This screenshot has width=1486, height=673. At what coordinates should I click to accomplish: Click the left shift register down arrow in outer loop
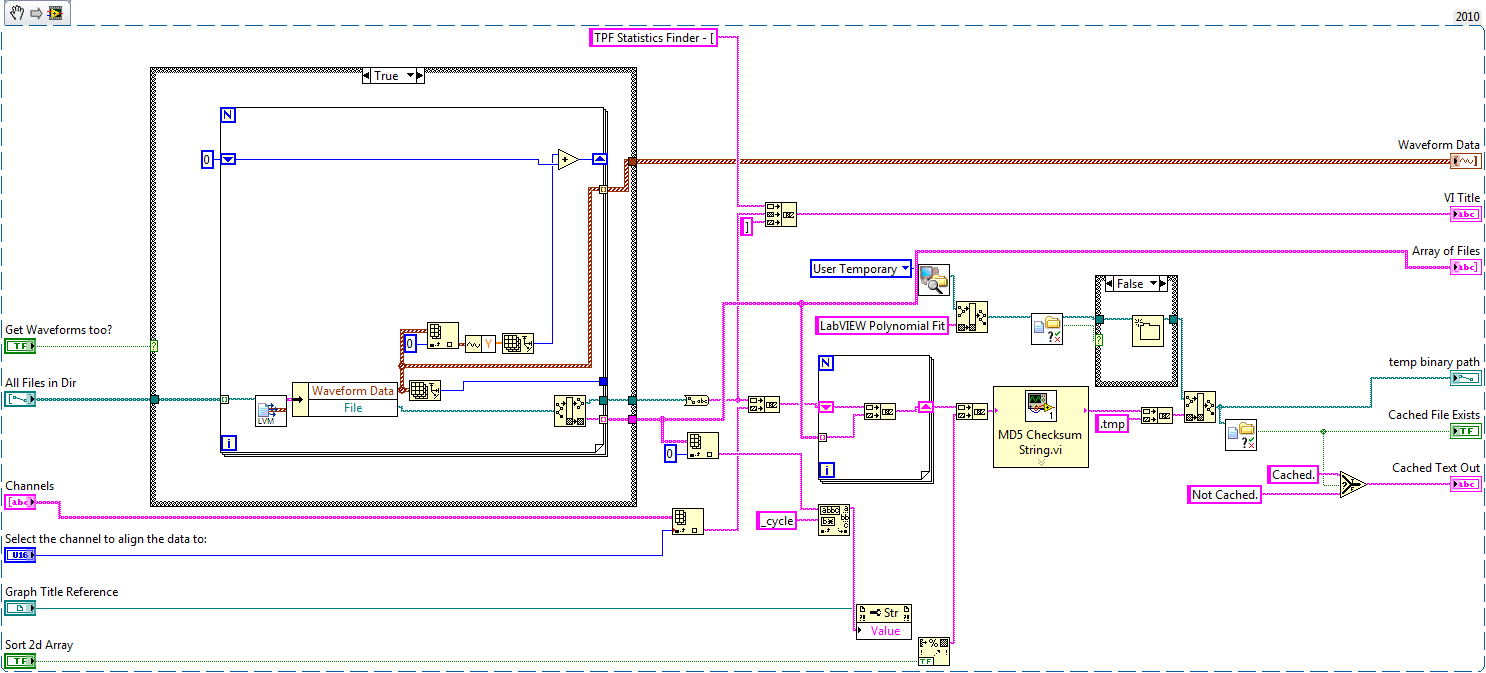pyautogui.click(x=228, y=158)
